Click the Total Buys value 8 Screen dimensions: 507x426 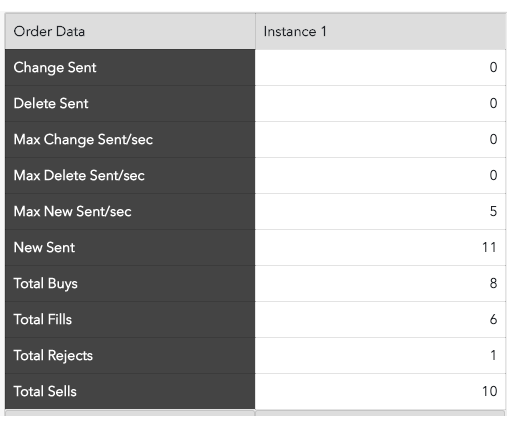493,283
